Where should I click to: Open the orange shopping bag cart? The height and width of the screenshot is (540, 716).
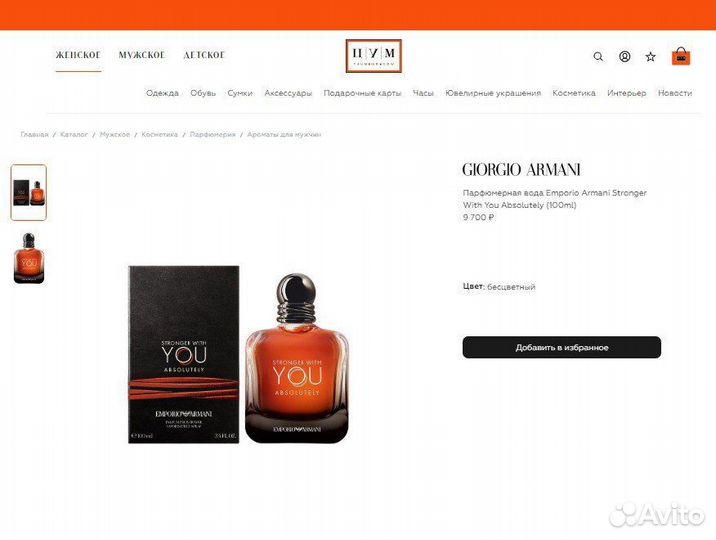[680, 57]
